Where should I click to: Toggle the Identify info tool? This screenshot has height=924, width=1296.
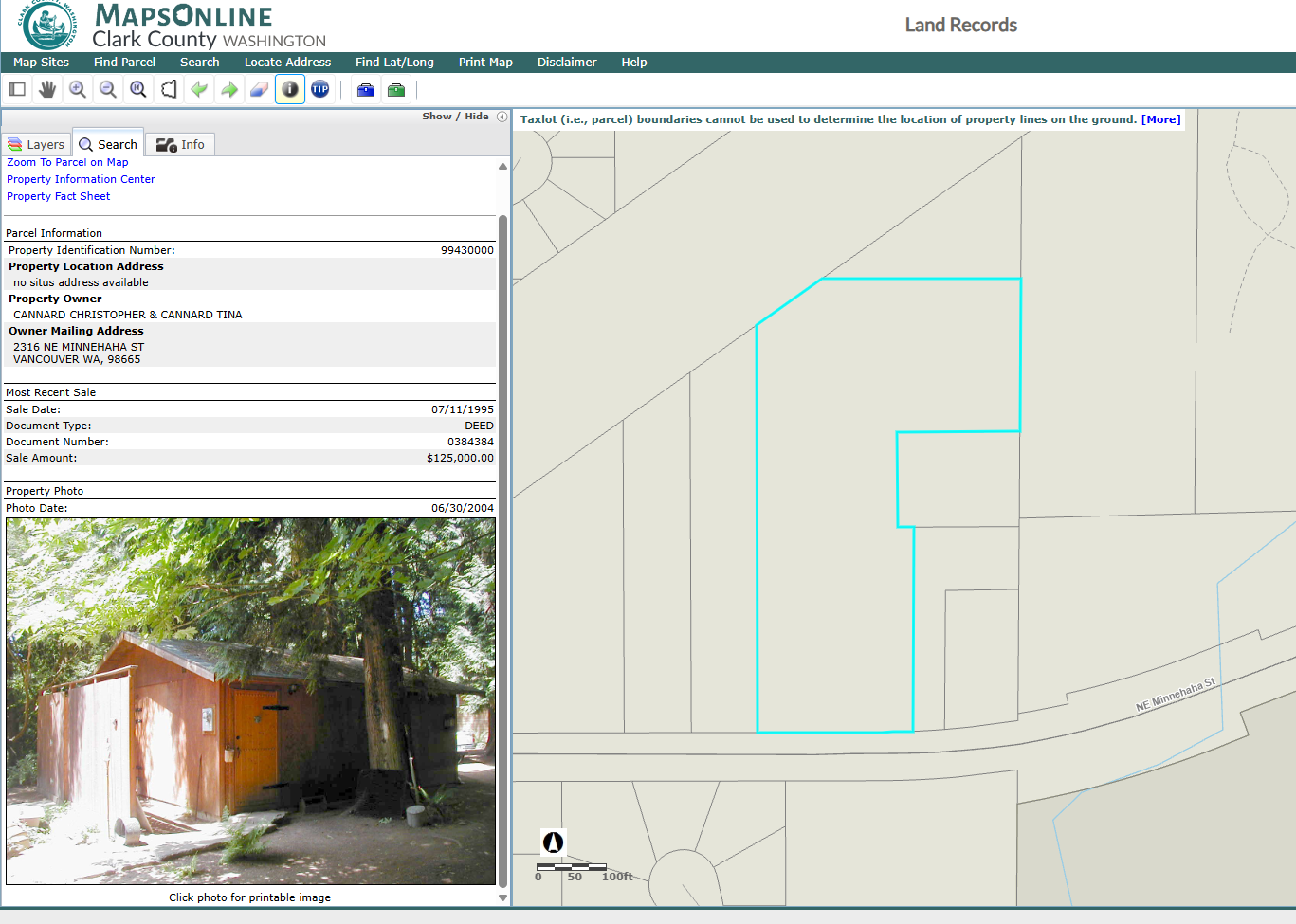[x=290, y=89]
